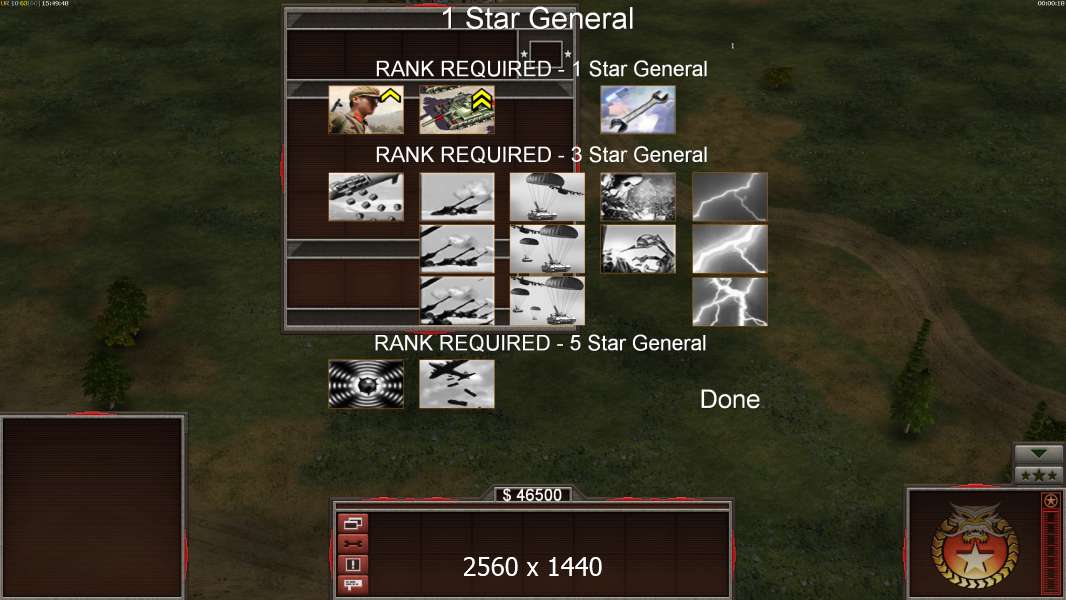Viewport: 1066px width, 600px height.
Task: Select the third-level Artillery Barrage power
Action: (x=457, y=301)
